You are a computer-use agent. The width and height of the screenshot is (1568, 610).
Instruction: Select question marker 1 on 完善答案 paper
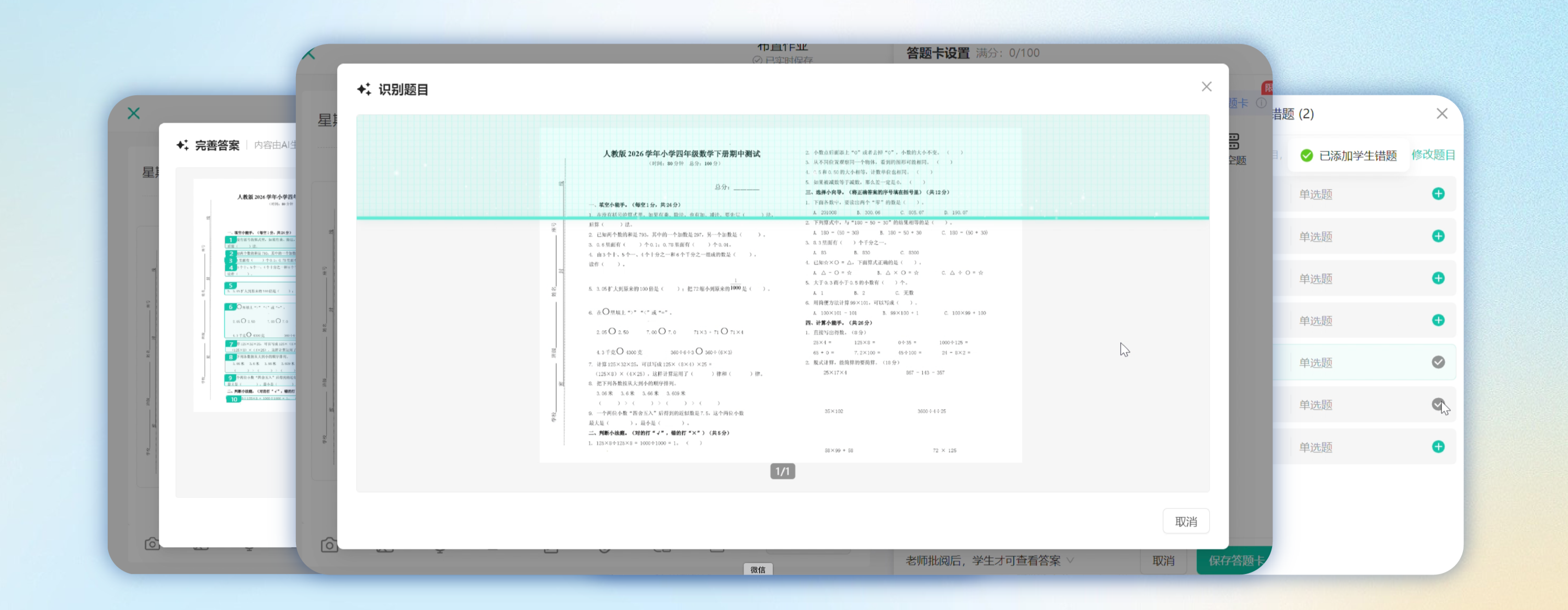[231, 240]
